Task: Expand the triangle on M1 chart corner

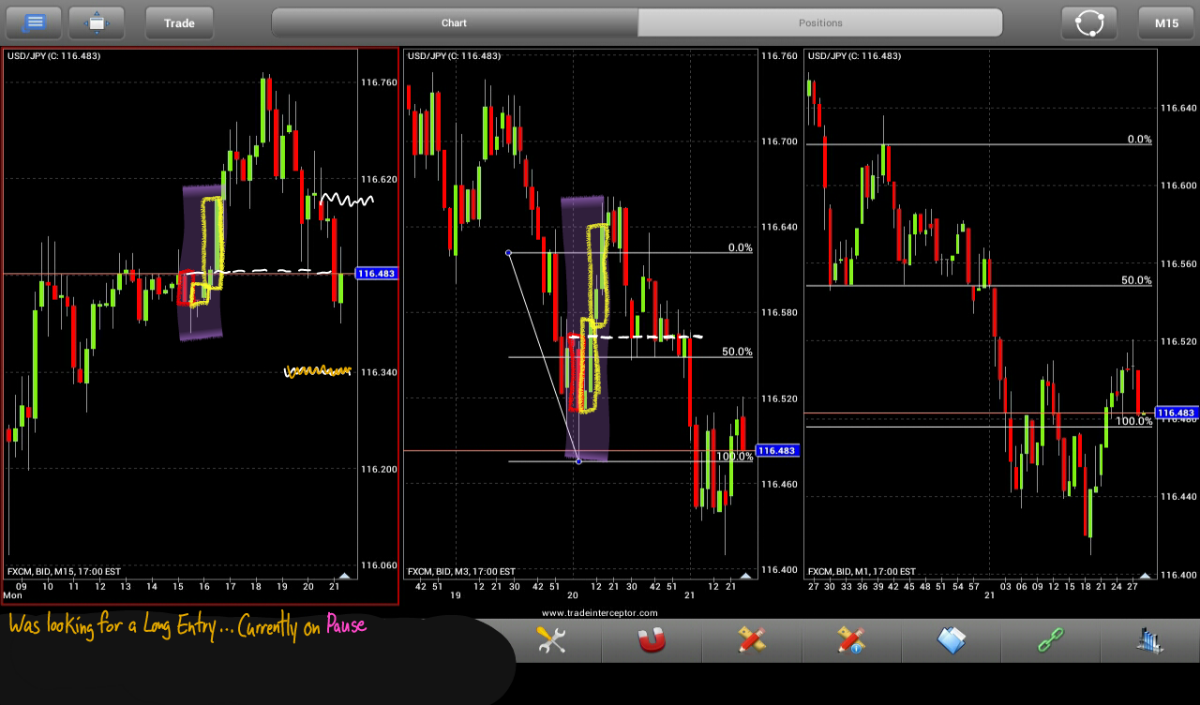Action: tap(1145, 576)
